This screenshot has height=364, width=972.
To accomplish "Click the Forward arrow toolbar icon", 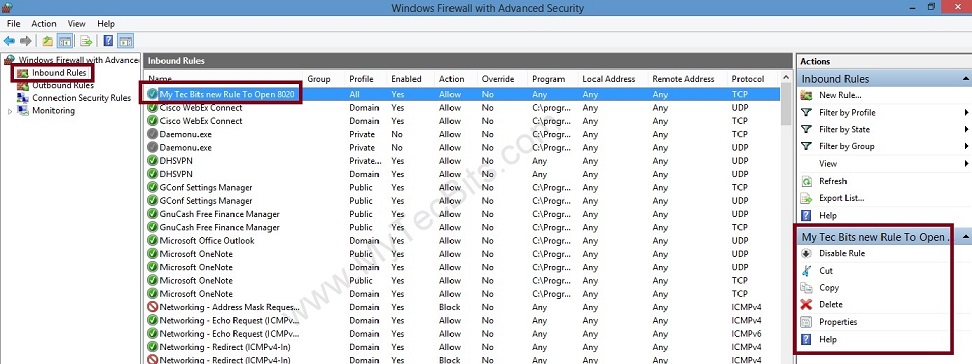I will [x=25, y=41].
